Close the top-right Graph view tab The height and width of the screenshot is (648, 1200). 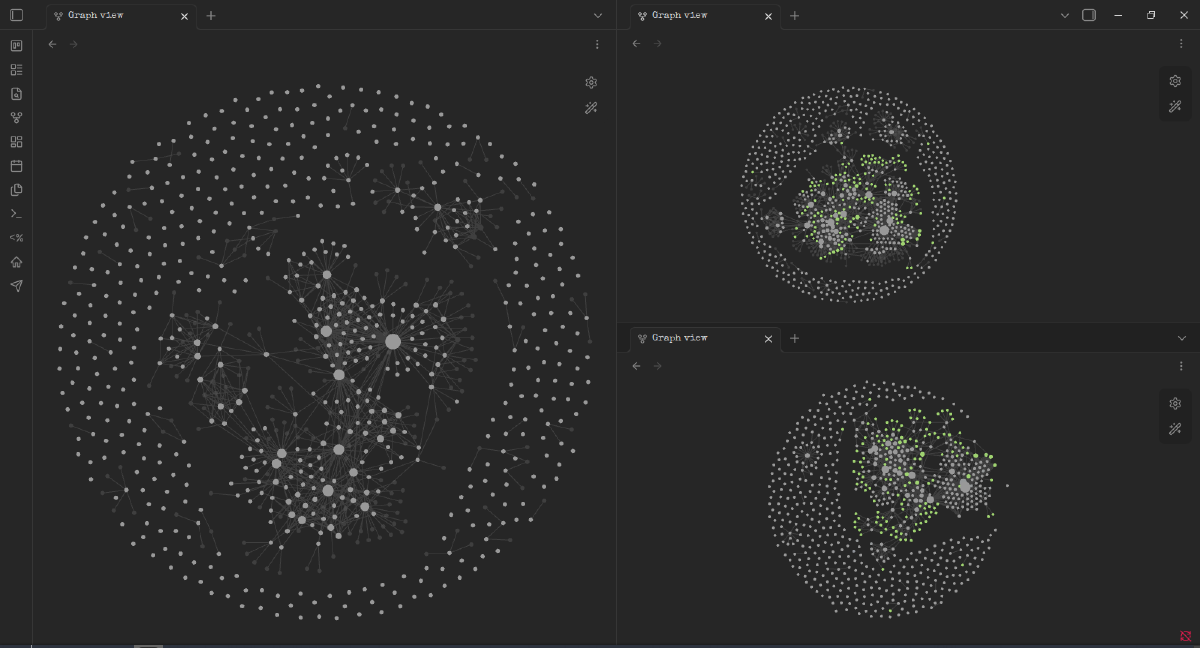tap(768, 16)
